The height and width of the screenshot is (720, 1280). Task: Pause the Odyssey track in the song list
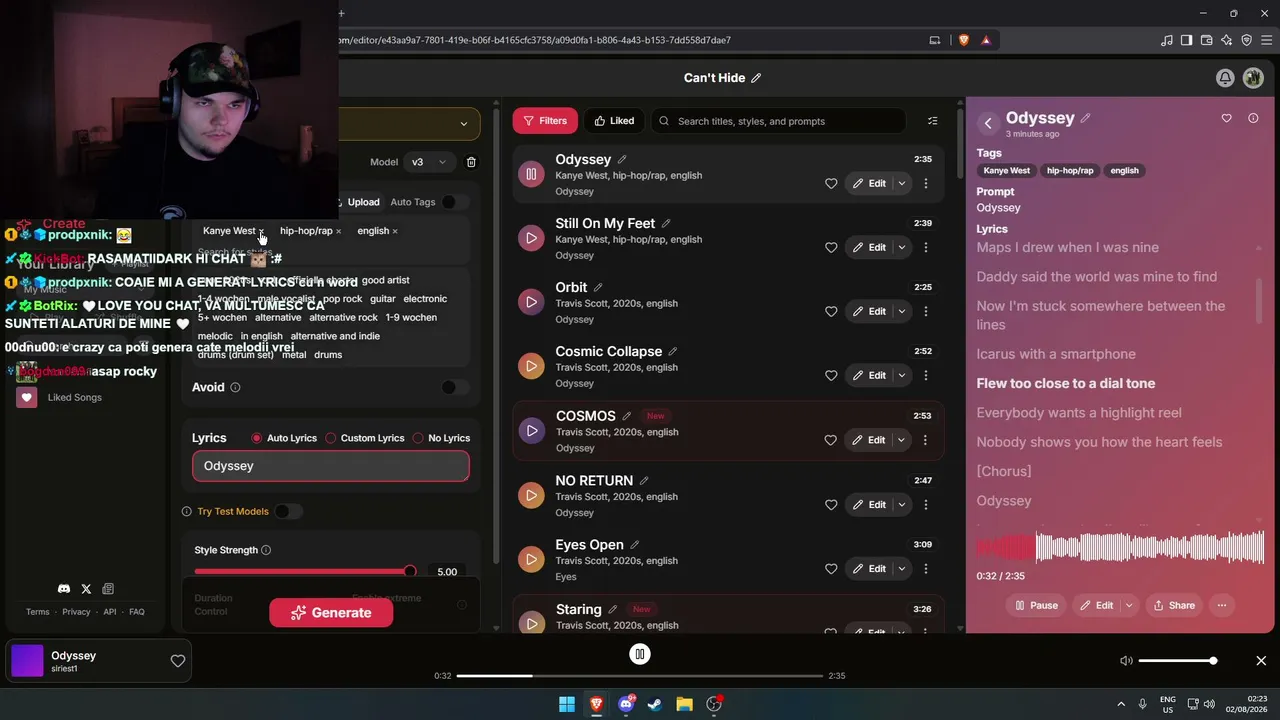click(531, 174)
